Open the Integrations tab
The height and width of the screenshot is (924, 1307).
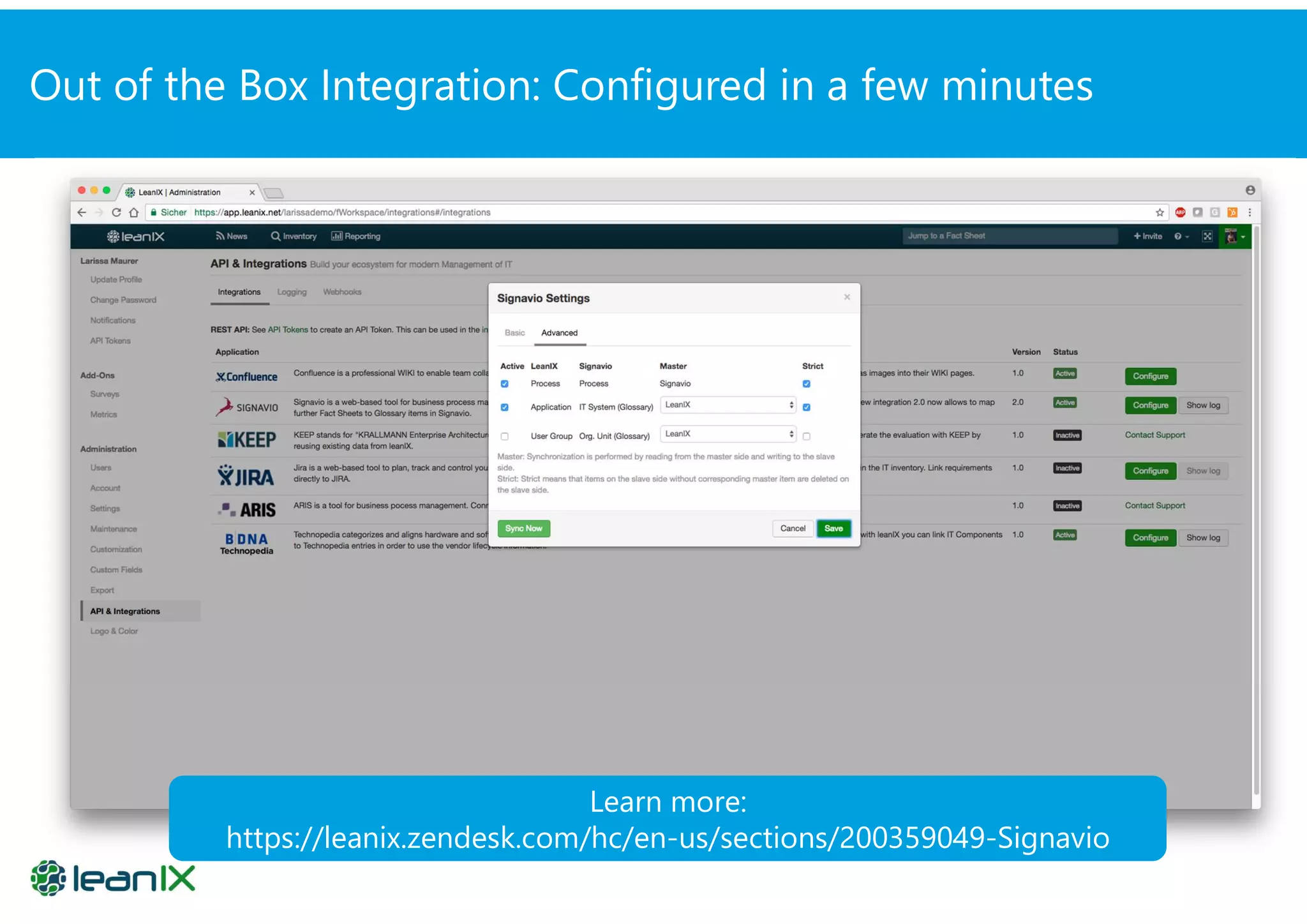pyautogui.click(x=239, y=292)
